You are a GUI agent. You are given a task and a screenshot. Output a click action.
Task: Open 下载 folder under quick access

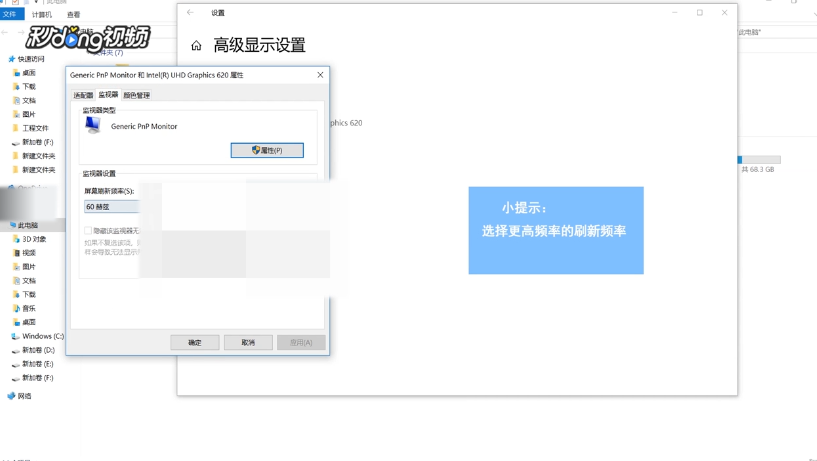click(x=29, y=86)
